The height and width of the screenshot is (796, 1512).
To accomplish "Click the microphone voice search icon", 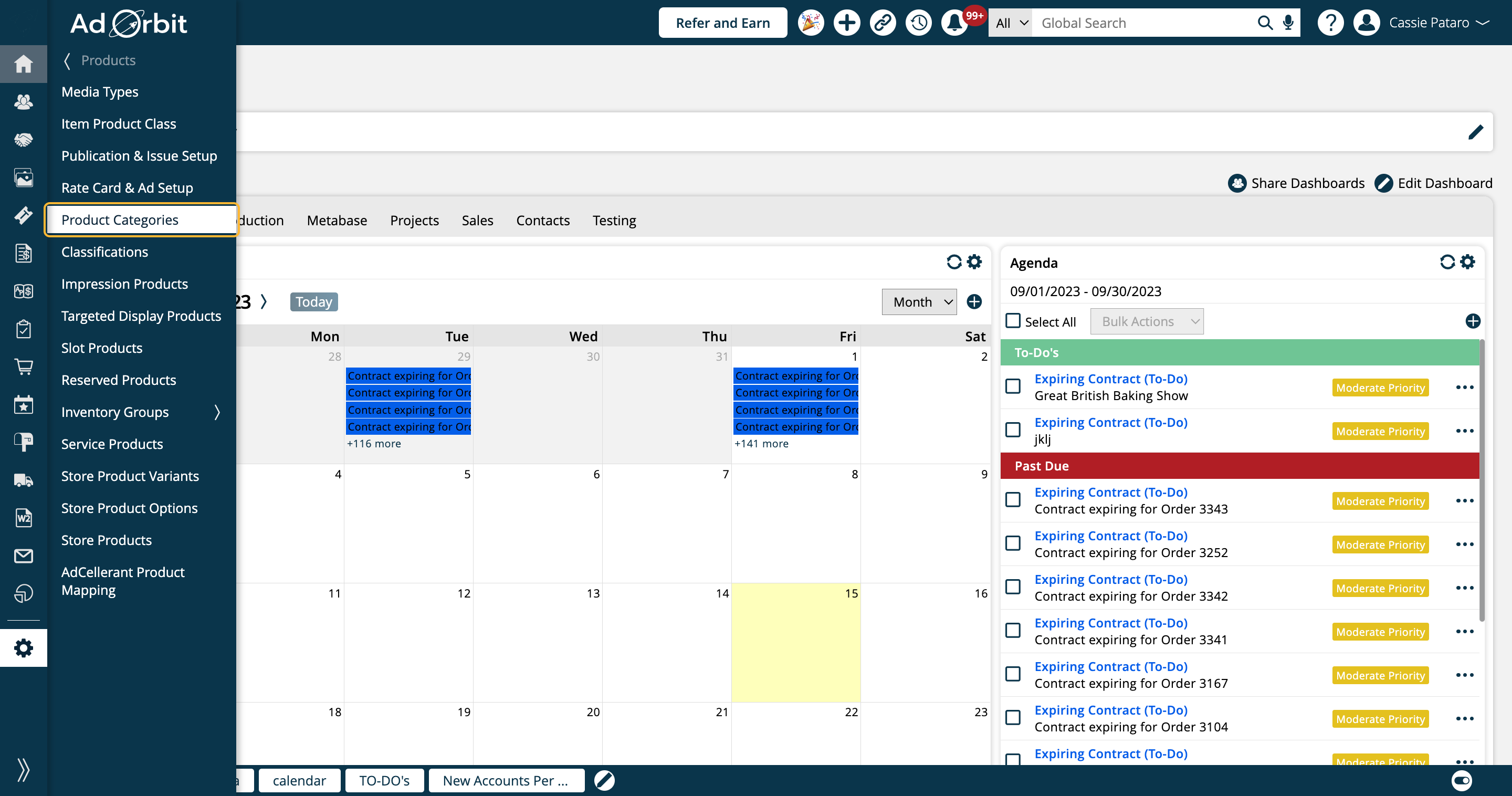I will click(x=1288, y=23).
